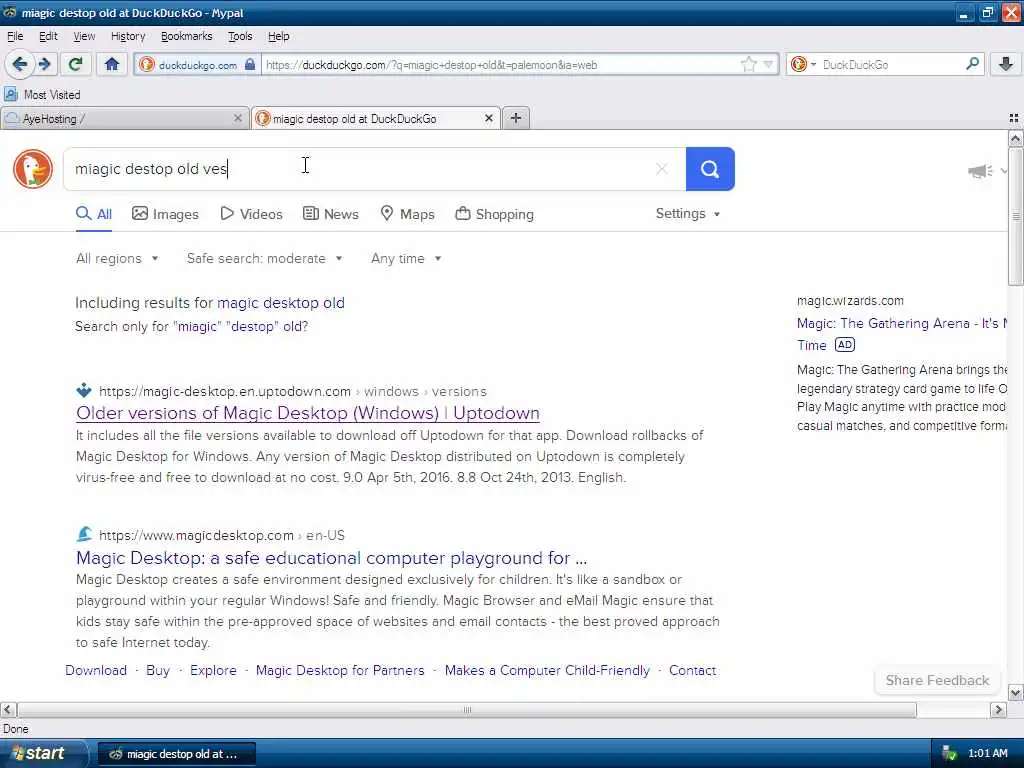This screenshot has width=1024, height=768.
Task: Open the Downloads arrow button
Action: [1006, 63]
